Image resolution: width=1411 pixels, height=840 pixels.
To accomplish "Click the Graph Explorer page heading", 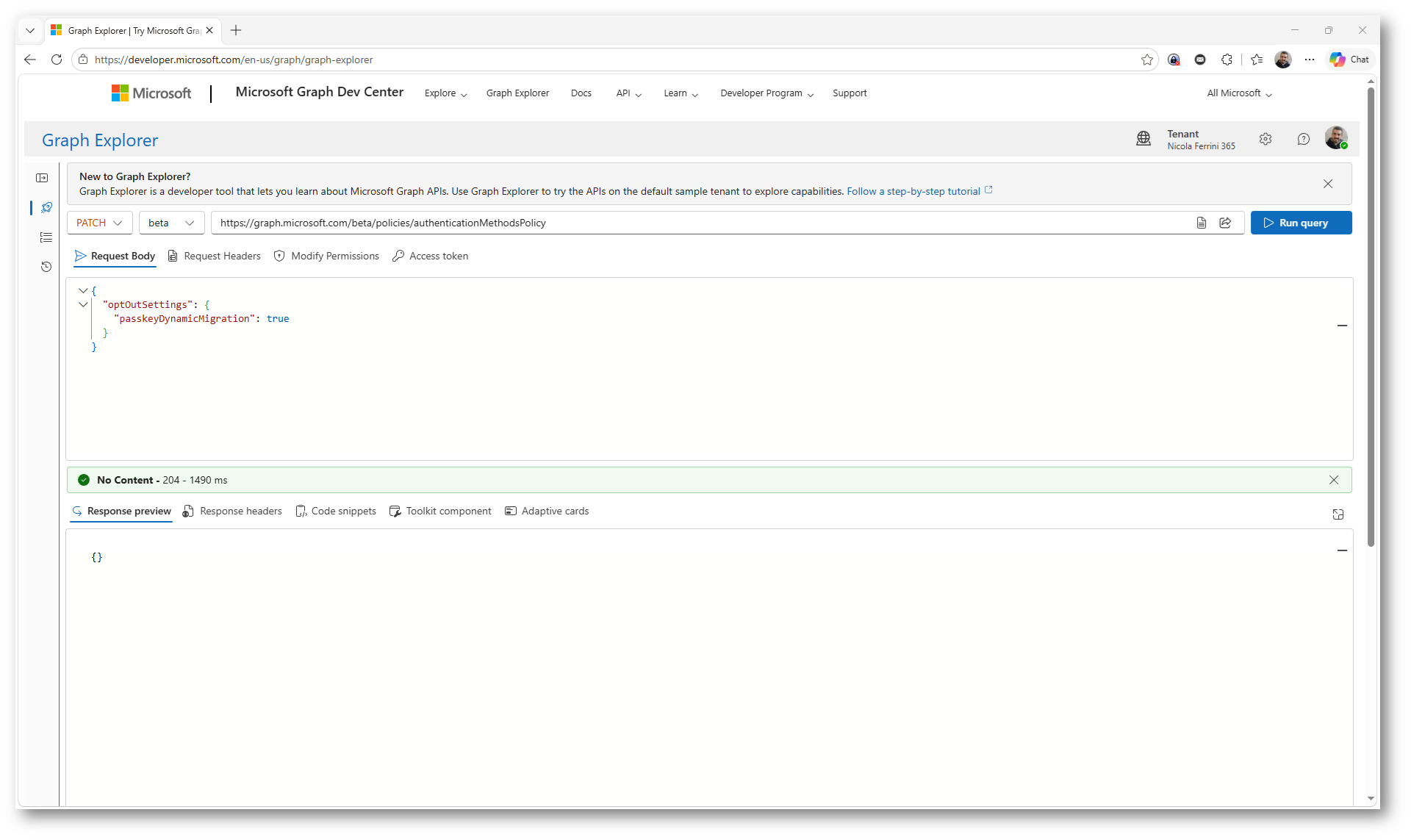I will pyautogui.click(x=100, y=140).
